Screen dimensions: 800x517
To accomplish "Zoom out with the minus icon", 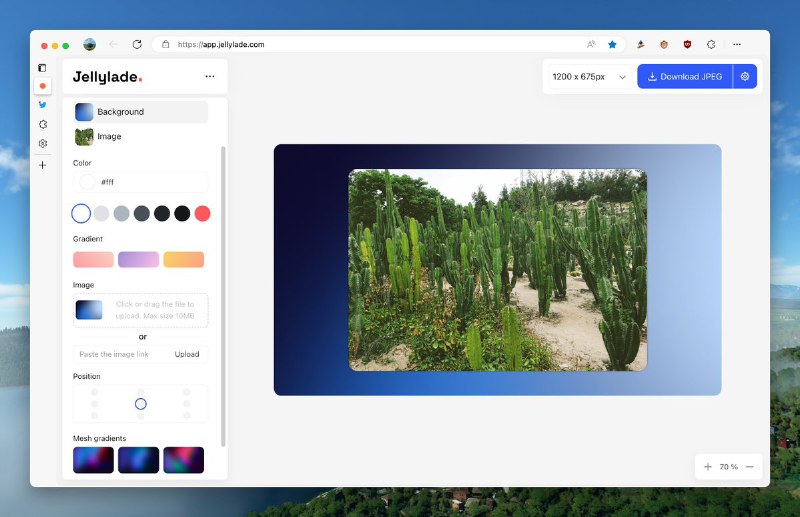I will pos(750,467).
